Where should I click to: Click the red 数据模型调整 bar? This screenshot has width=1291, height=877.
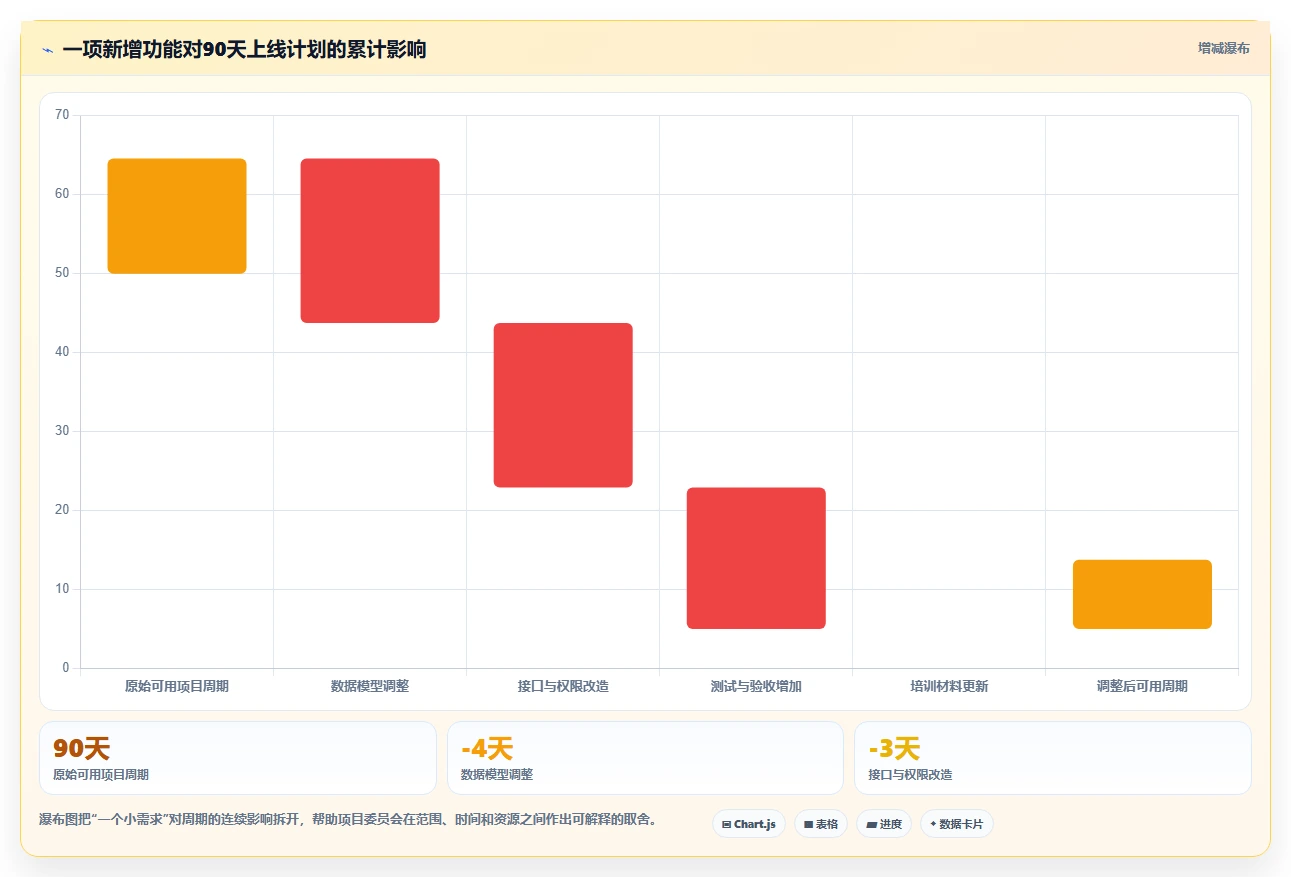pyautogui.click(x=370, y=241)
